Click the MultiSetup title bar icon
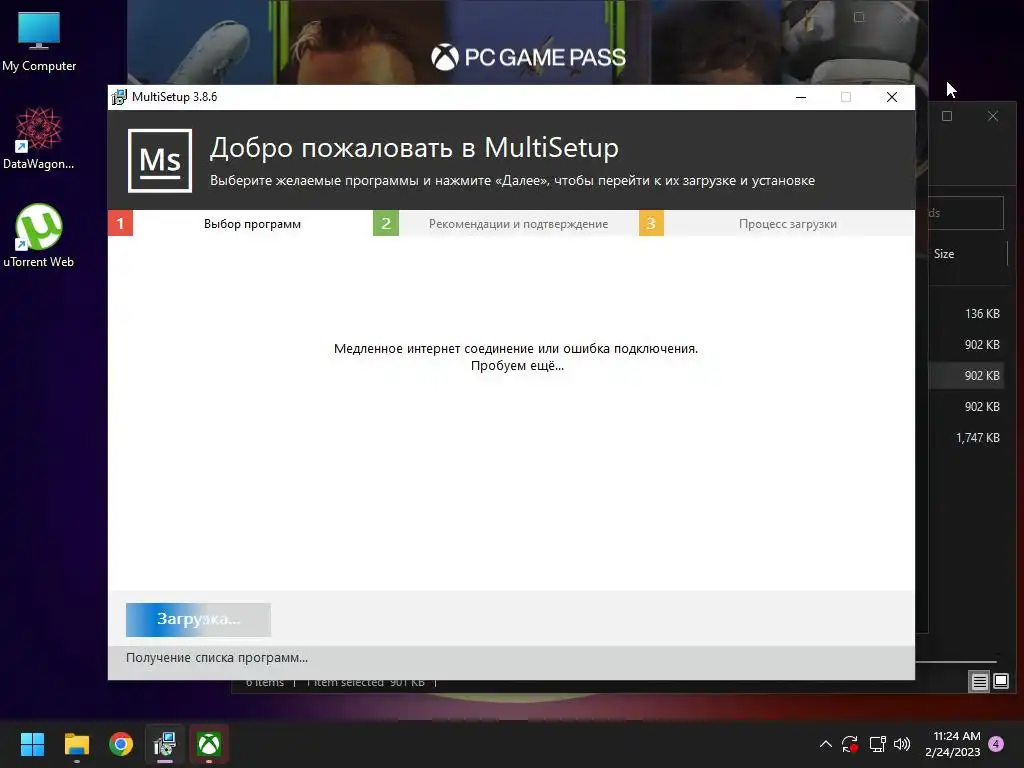Screen dimensions: 1024x768 (x=119, y=97)
